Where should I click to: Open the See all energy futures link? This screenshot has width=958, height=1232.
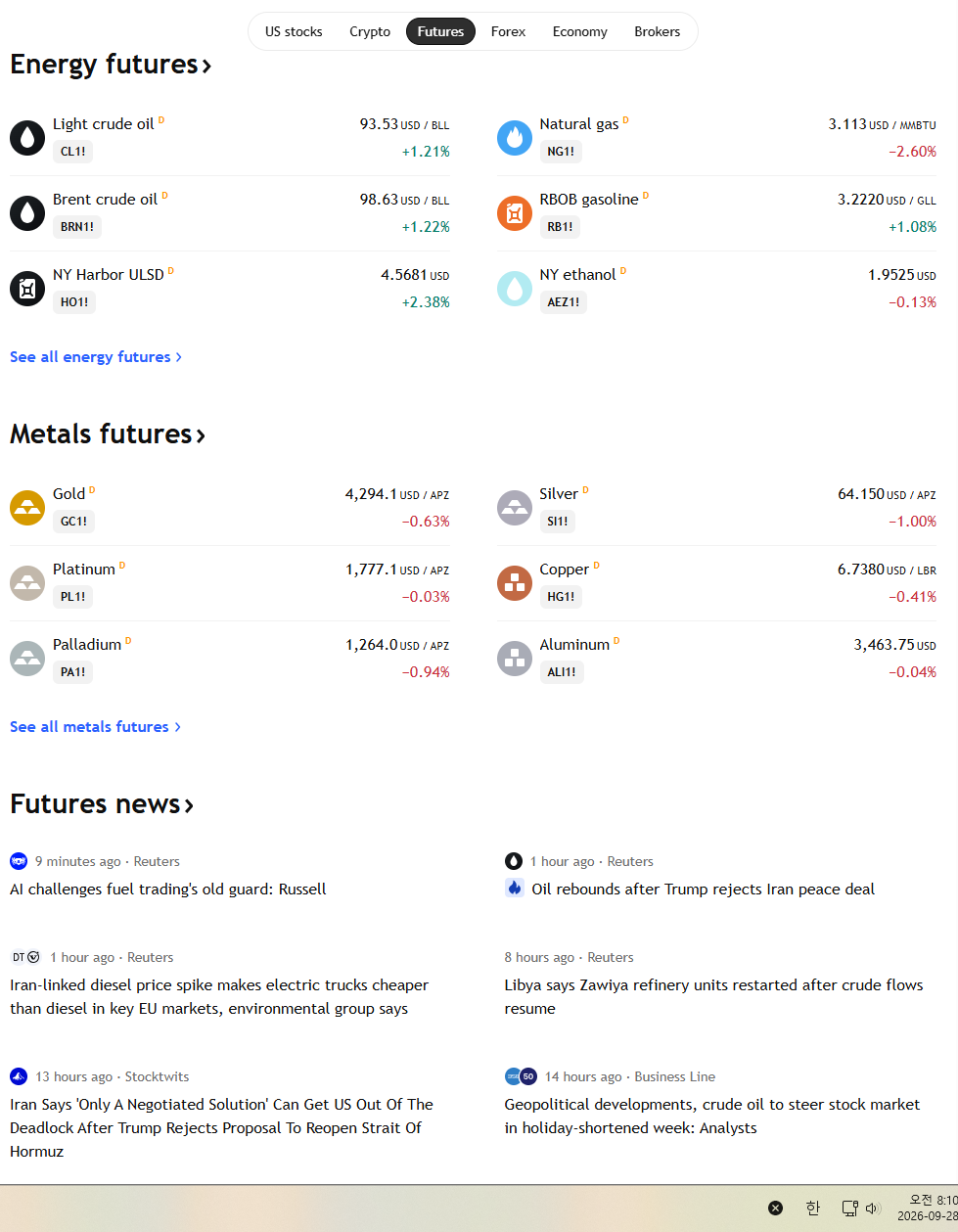(x=96, y=357)
